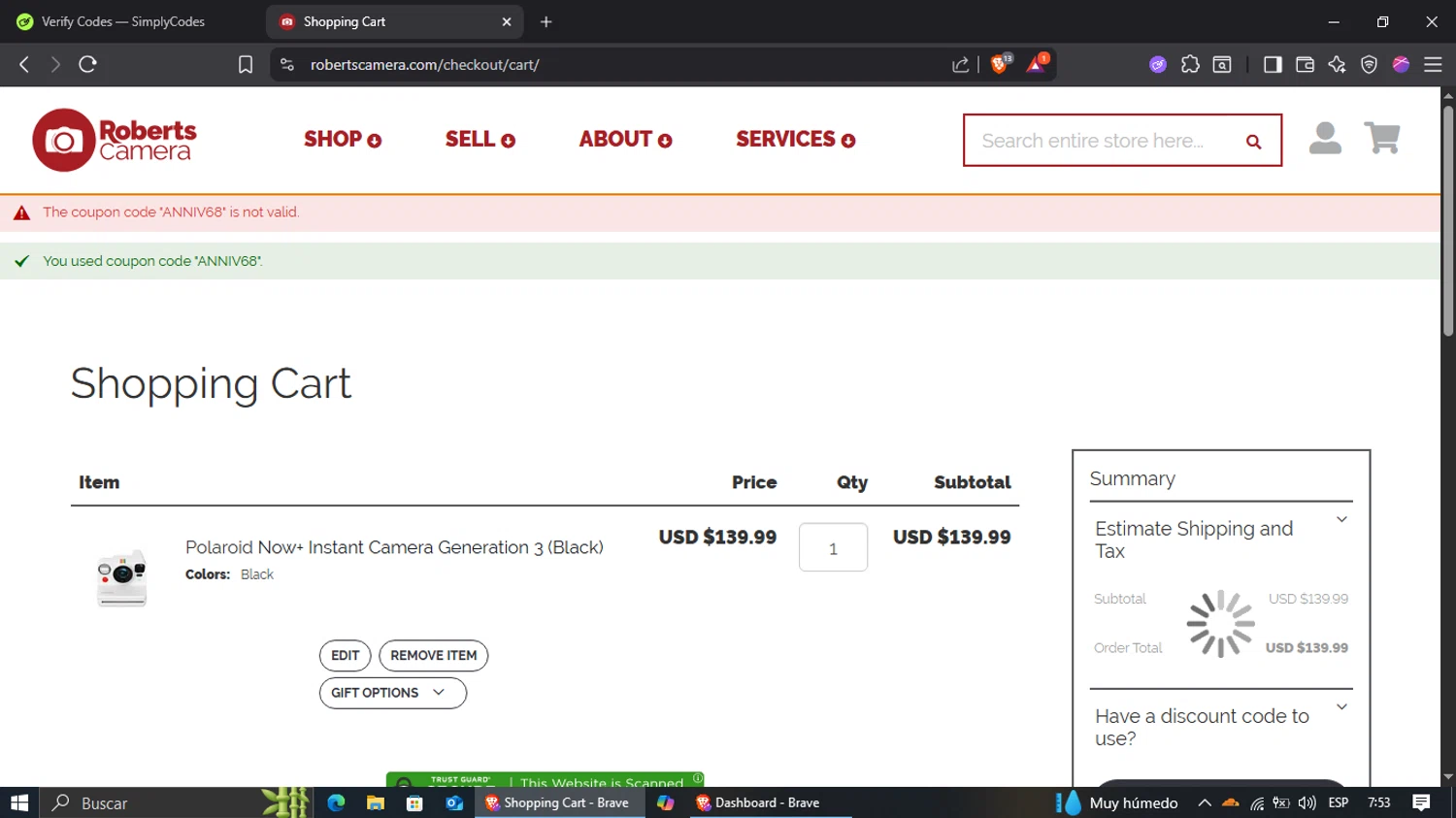Viewport: 1456px width, 818px height.
Task: Click the browser forward arrow
Action: pyautogui.click(x=55, y=64)
